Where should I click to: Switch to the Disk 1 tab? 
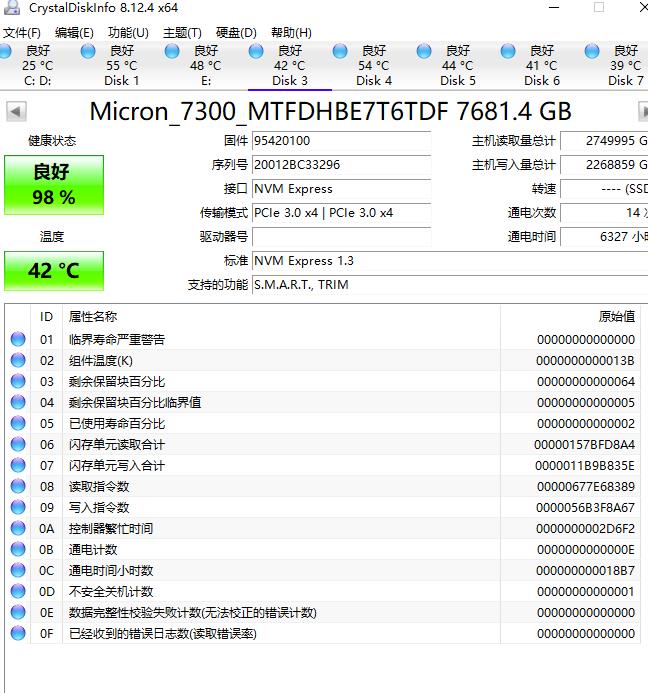[122, 65]
